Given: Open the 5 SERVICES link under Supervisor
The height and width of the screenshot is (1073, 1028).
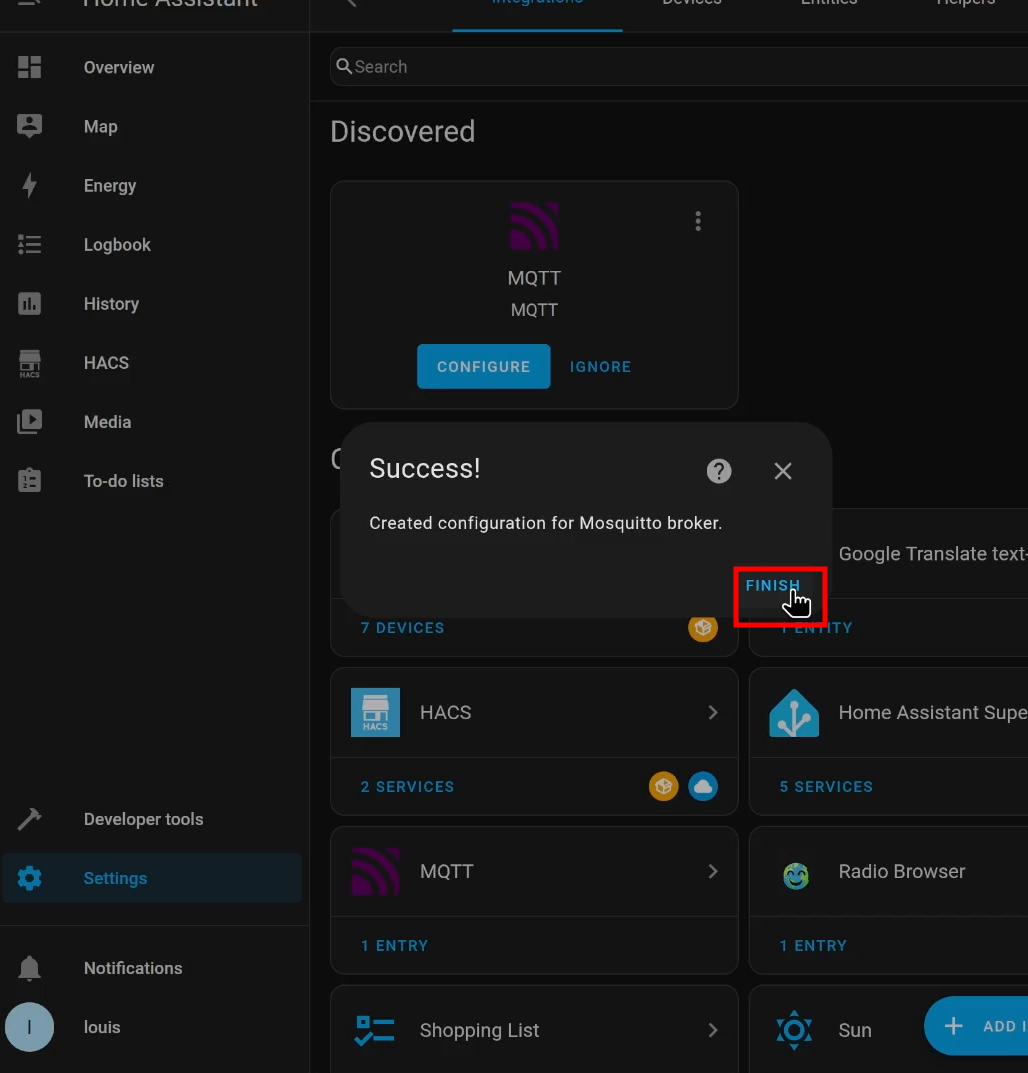Looking at the screenshot, I should pyautogui.click(x=826, y=787).
